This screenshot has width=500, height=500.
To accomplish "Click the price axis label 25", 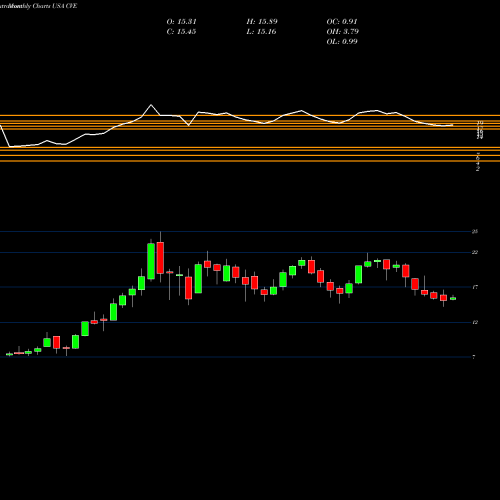I will [475, 231].
